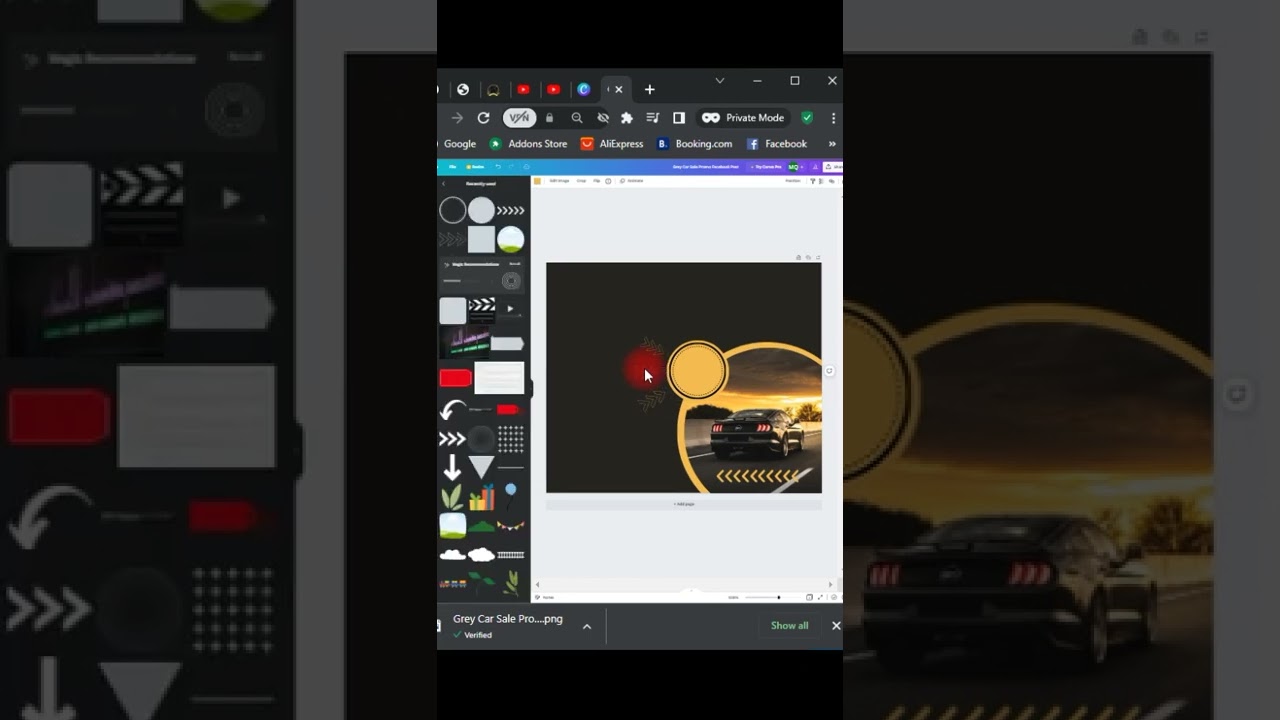The image size is (1280, 720).
Task: Select the dark radial circle element
Action: [x=481, y=439]
